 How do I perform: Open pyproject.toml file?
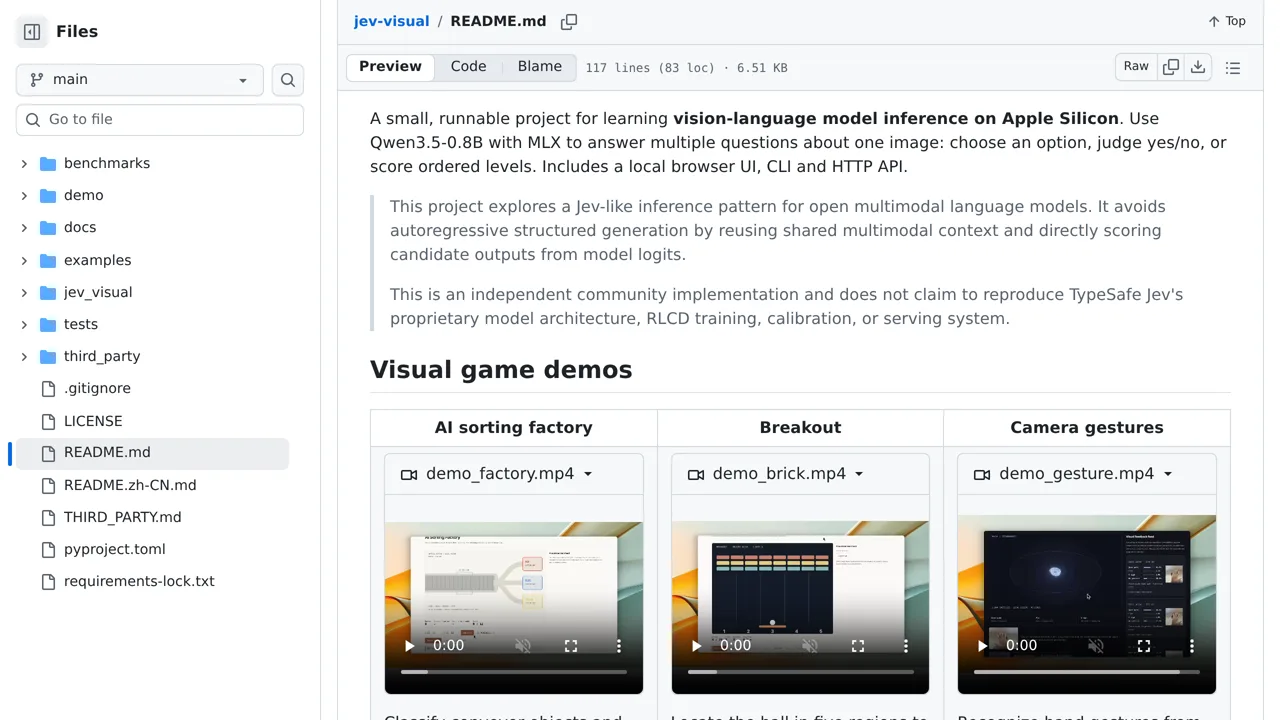115,549
